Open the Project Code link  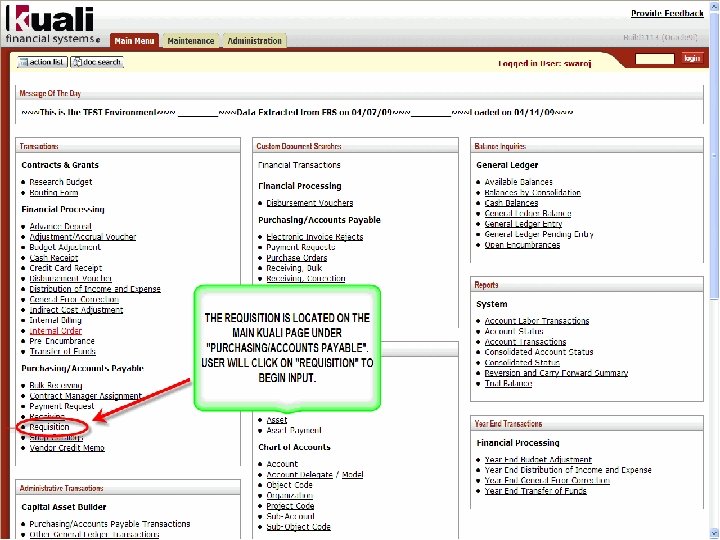tap(290, 506)
